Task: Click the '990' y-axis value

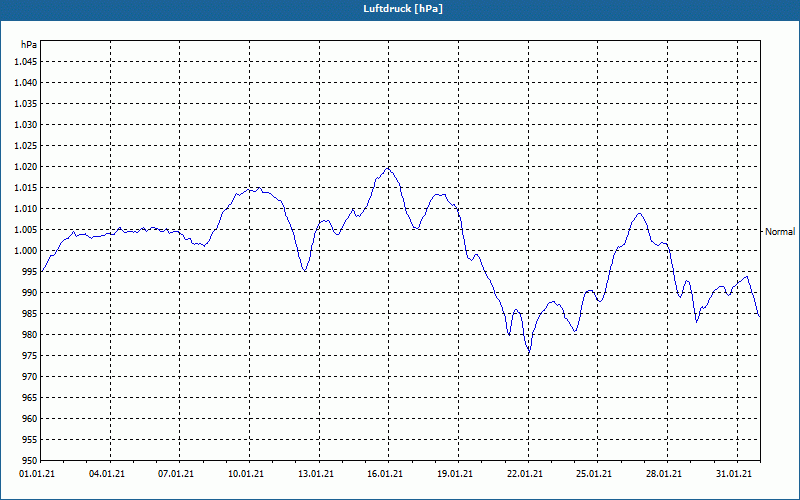Action: 30,293
